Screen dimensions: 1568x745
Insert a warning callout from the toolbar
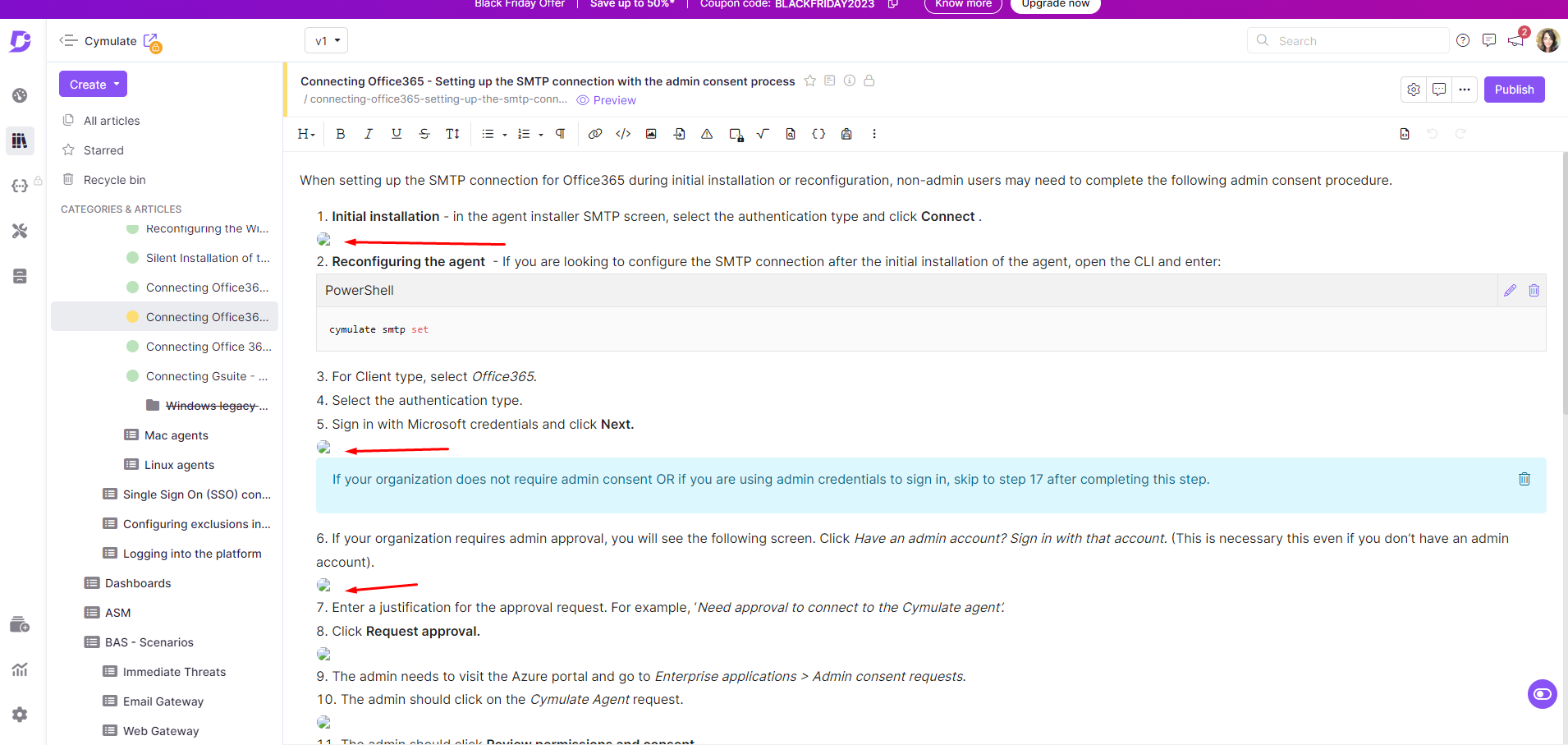(x=707, y=134)
